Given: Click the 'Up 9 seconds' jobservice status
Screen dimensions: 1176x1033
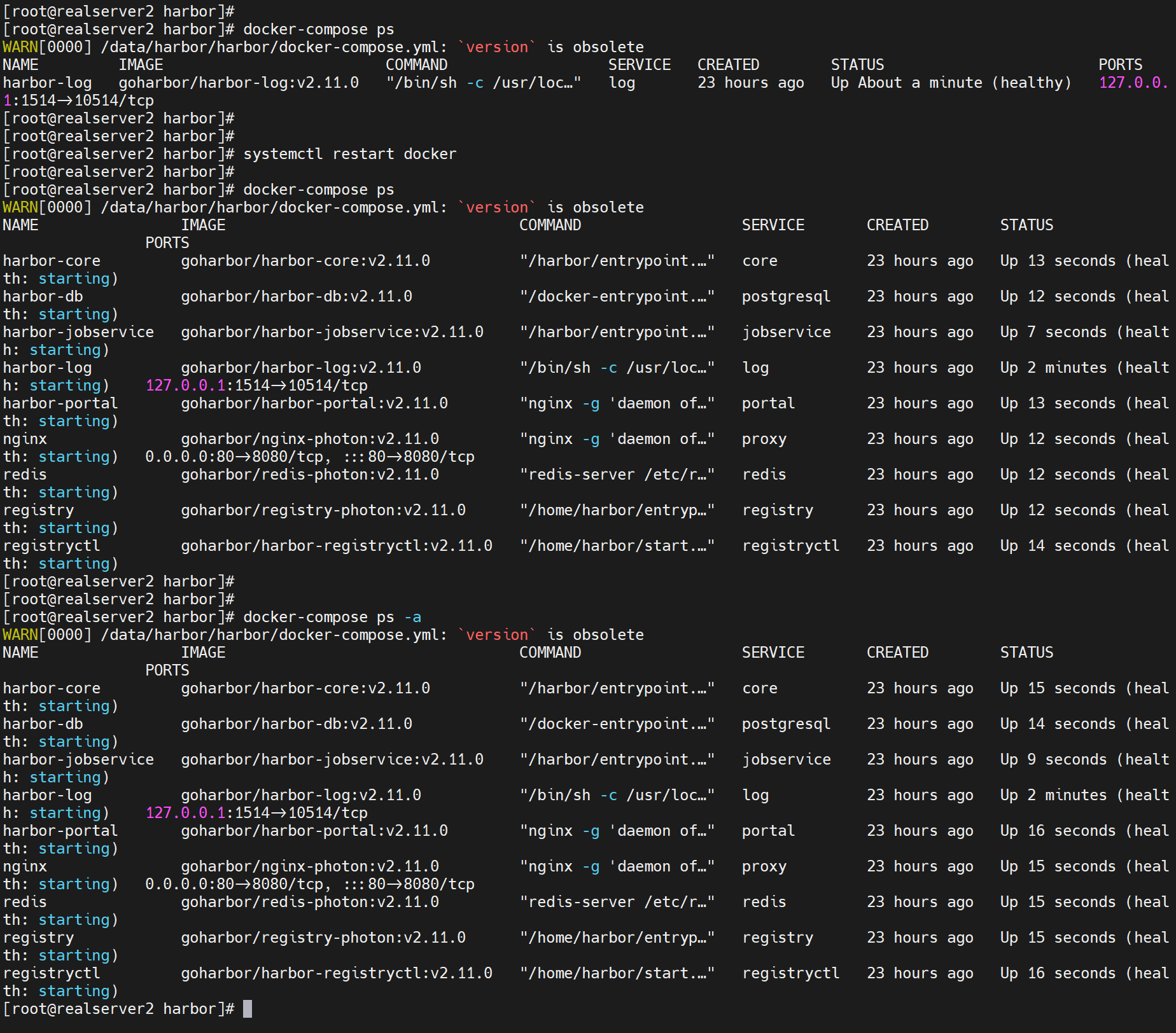Looking at the screenshot, I should 1053,759.
